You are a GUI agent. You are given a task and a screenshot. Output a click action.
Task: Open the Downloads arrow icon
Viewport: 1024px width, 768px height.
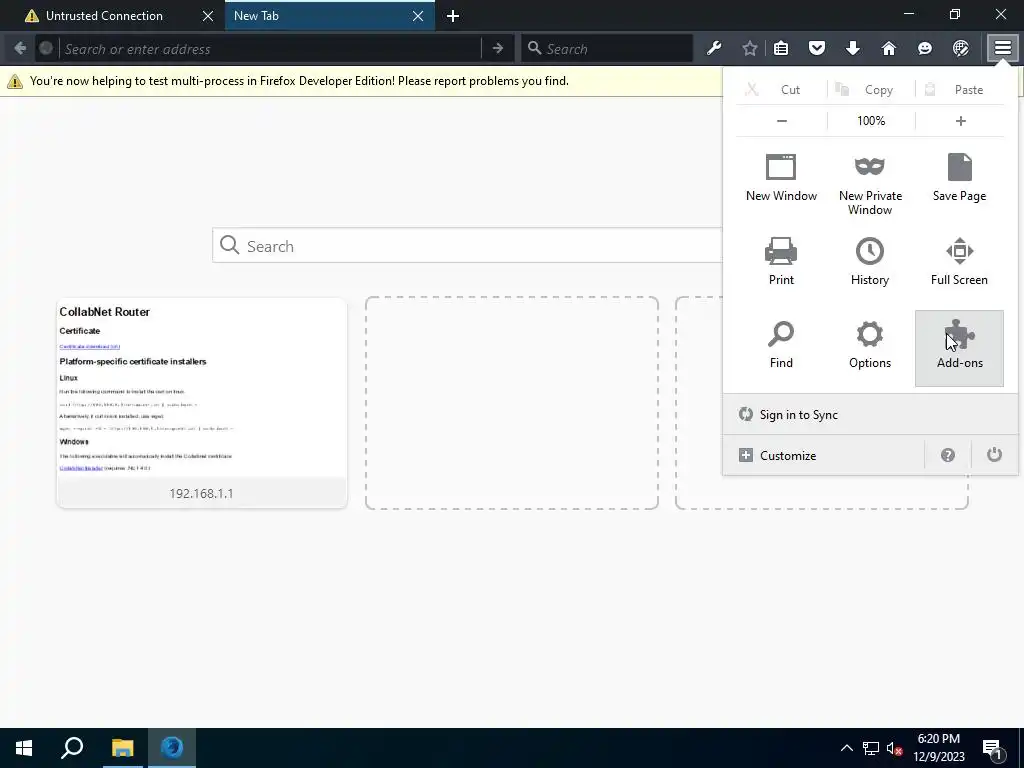pos(853,48)
